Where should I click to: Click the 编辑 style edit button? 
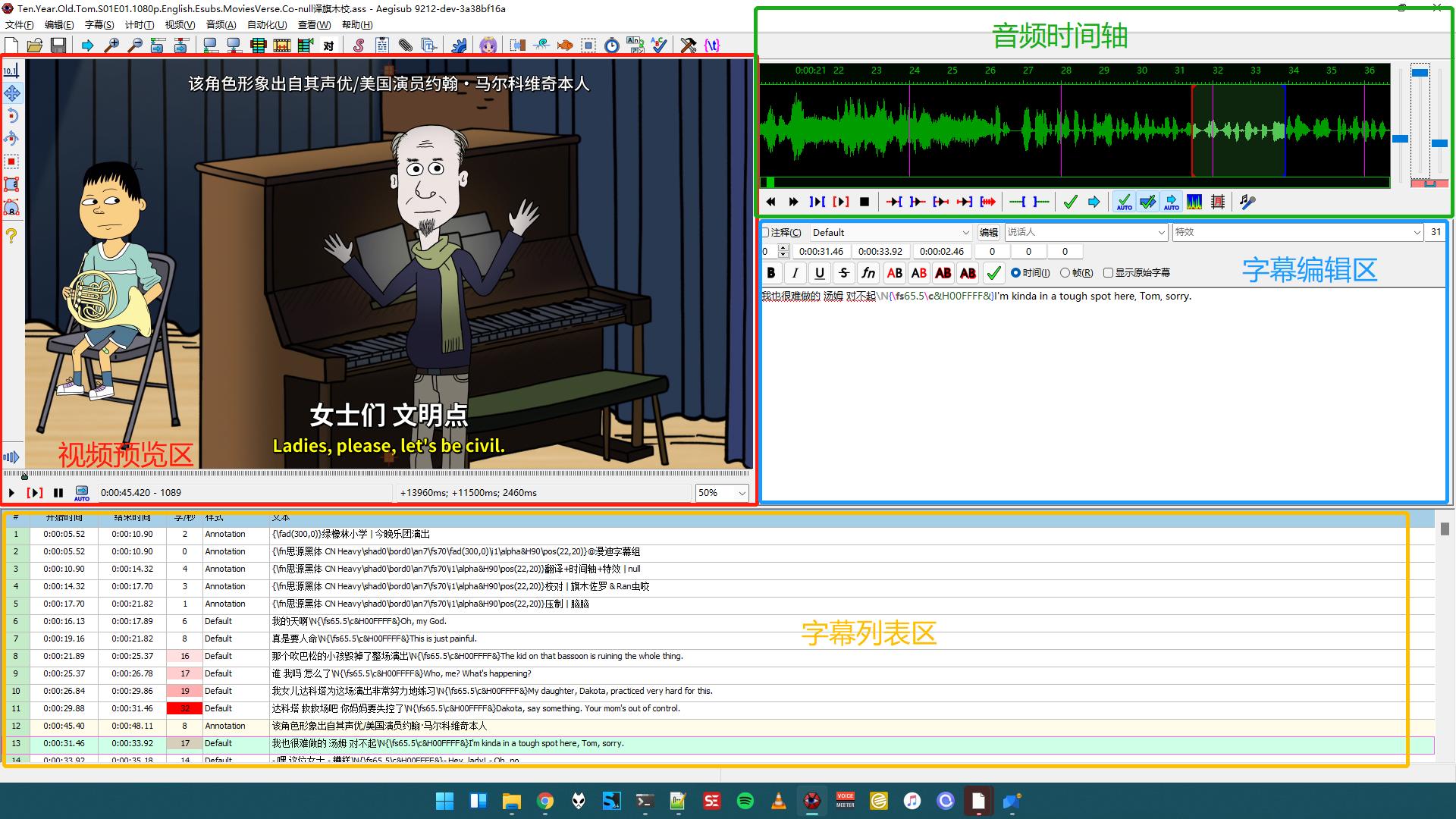point(988,233)
